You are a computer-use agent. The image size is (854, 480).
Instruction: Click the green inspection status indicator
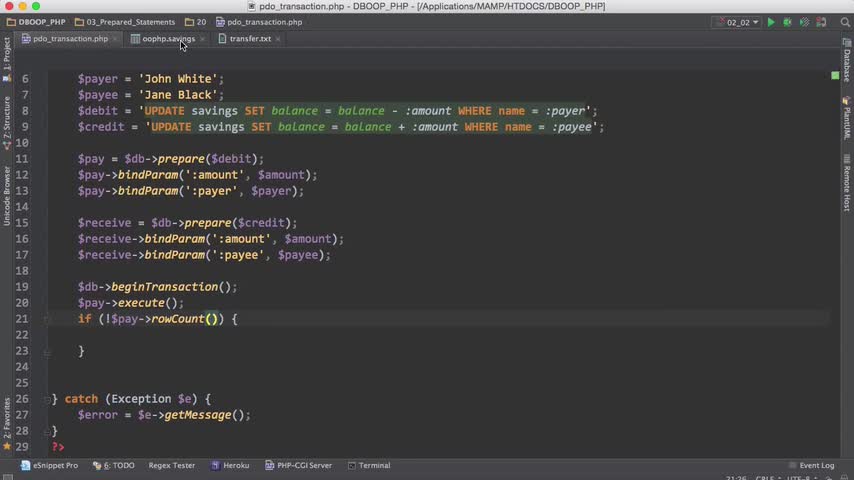(x=835, y=76)
